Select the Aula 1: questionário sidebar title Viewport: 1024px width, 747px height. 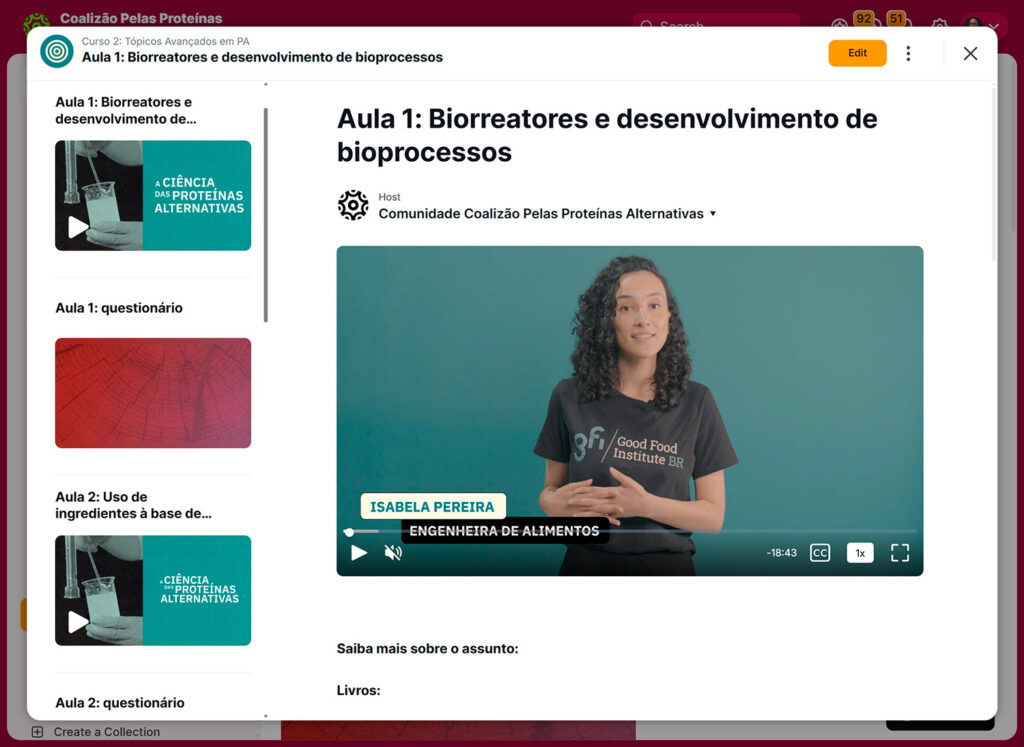coord(119,308)
